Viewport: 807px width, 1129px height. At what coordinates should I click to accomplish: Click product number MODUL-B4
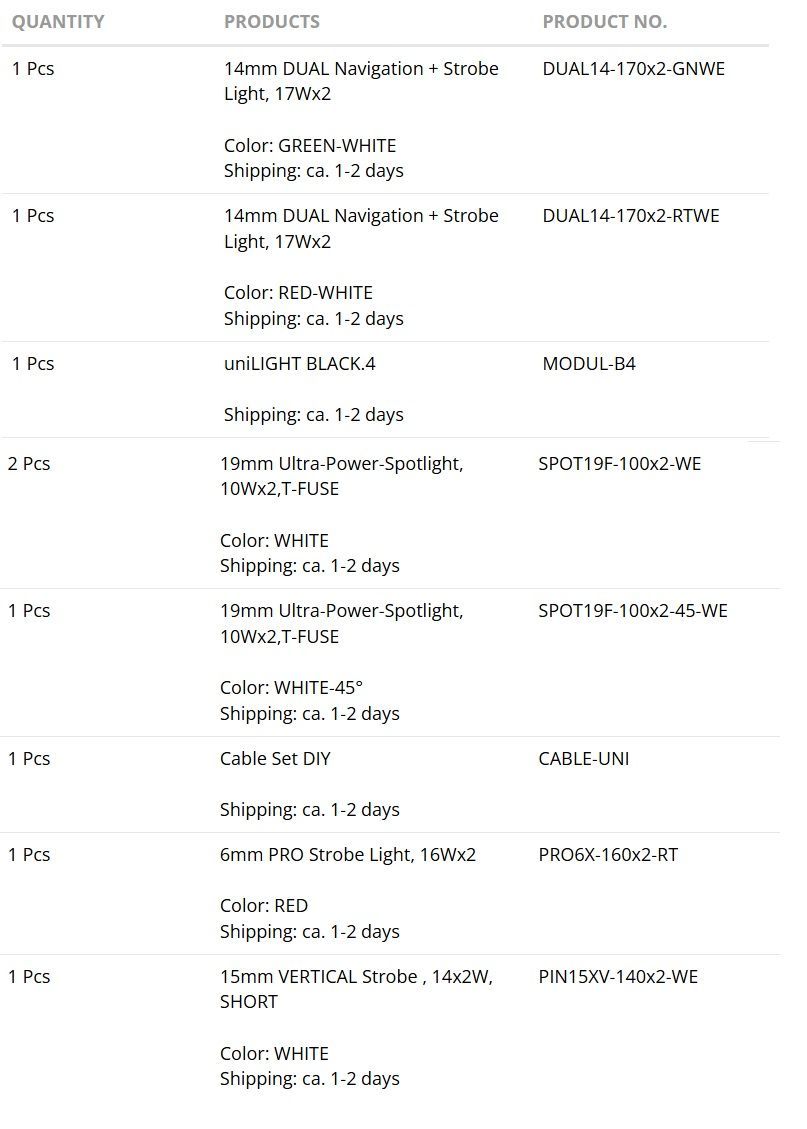[x=588, y=364]
